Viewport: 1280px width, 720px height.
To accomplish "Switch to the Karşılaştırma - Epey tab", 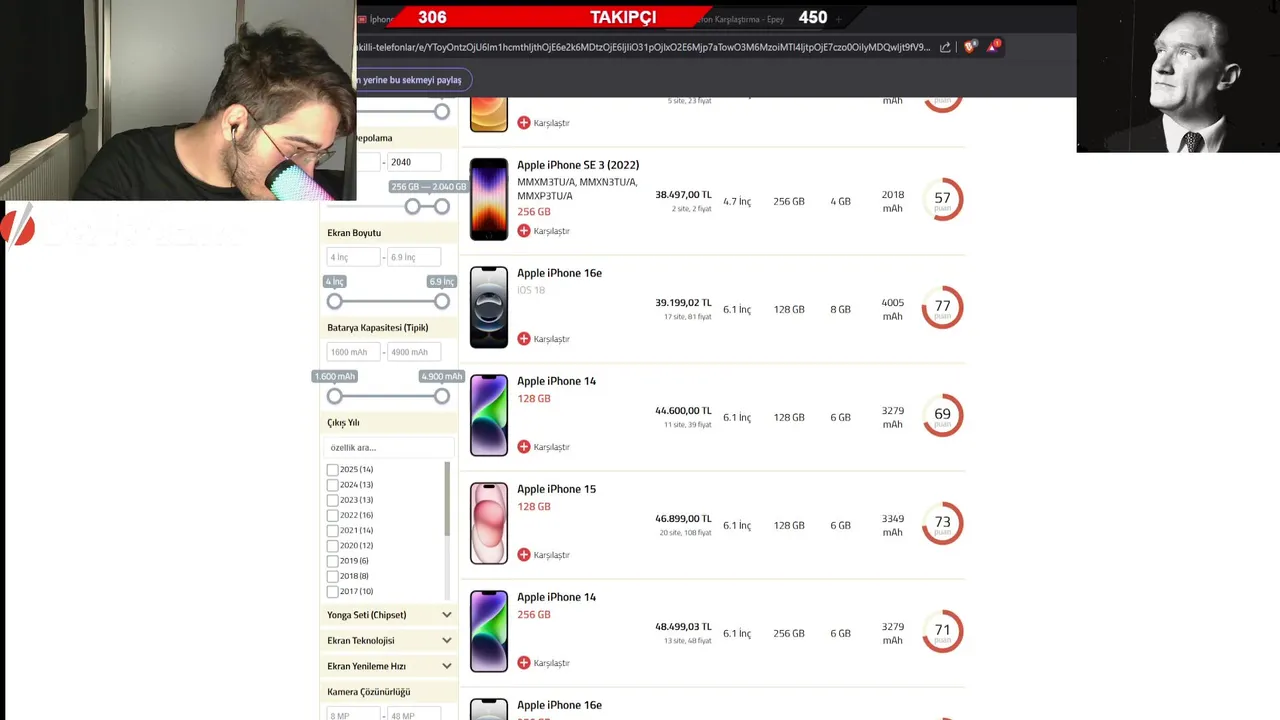I will coord(742,19).
